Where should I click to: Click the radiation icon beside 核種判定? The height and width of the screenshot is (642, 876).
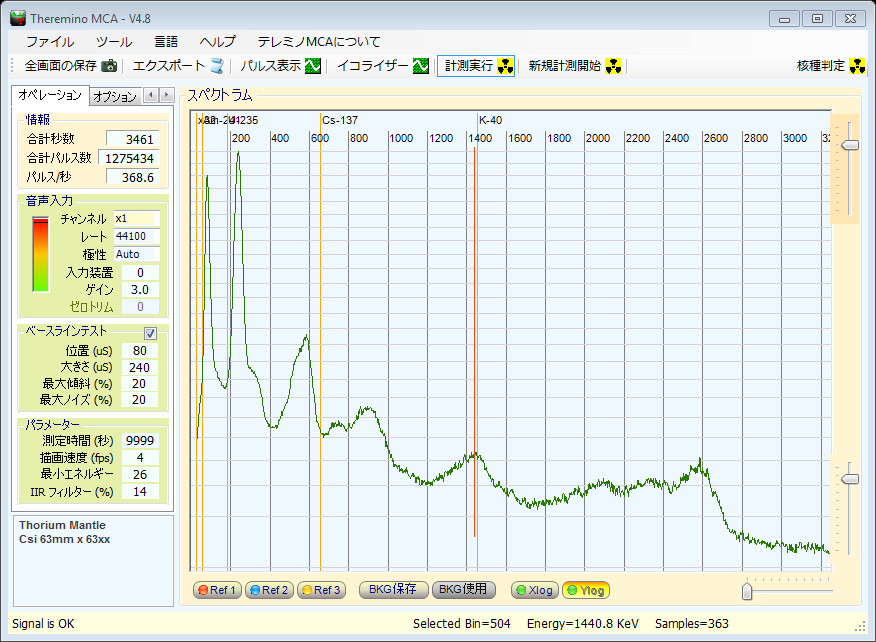click(857, 66)
